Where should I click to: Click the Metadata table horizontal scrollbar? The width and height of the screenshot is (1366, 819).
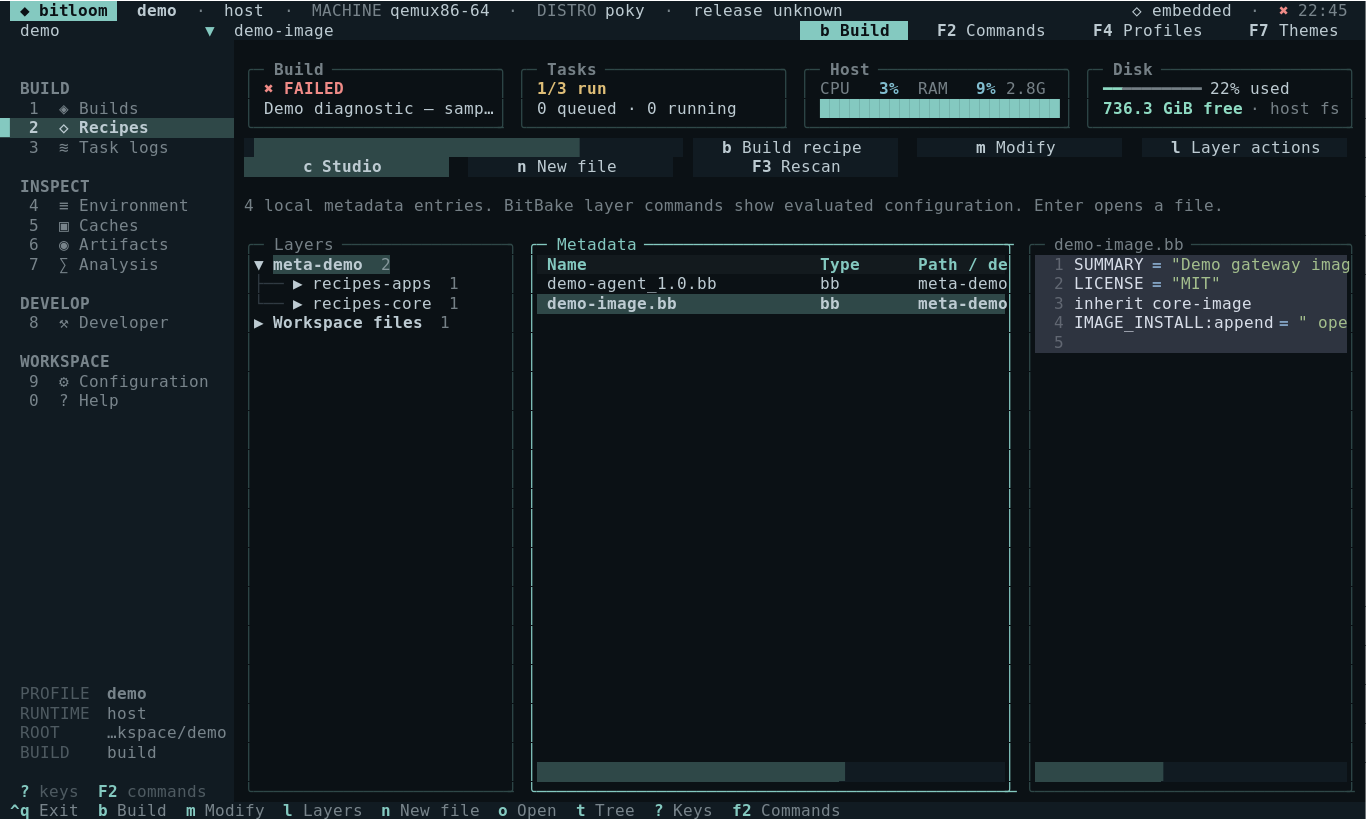click(771, 771)
